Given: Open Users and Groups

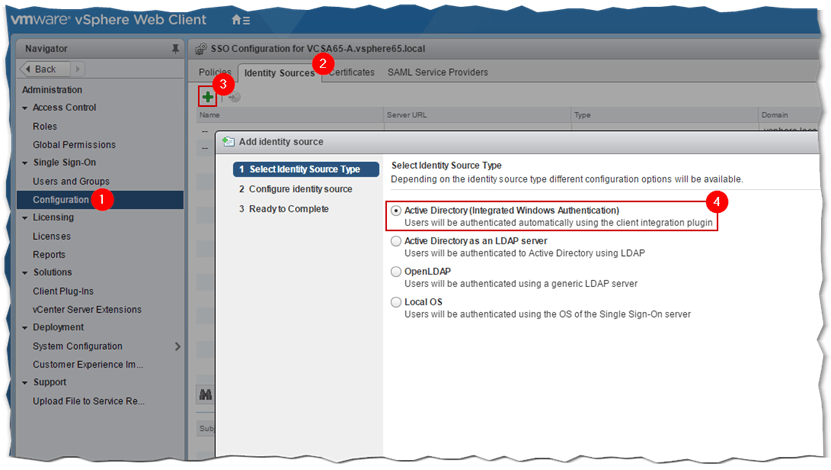Looking at the screenshot, I should (x=71, y=181).
